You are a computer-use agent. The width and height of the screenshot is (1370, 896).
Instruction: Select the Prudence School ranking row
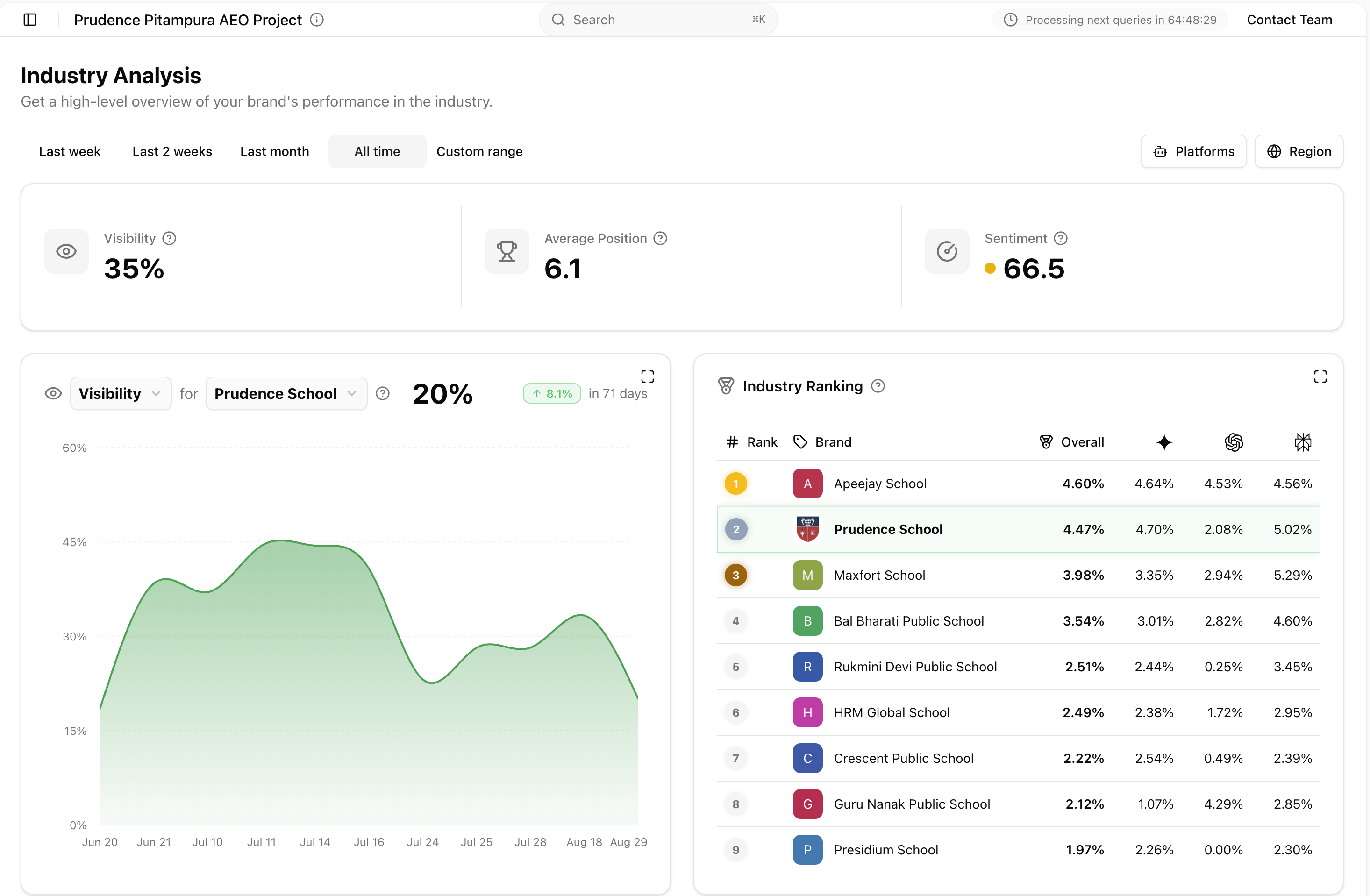point(1018,529)
